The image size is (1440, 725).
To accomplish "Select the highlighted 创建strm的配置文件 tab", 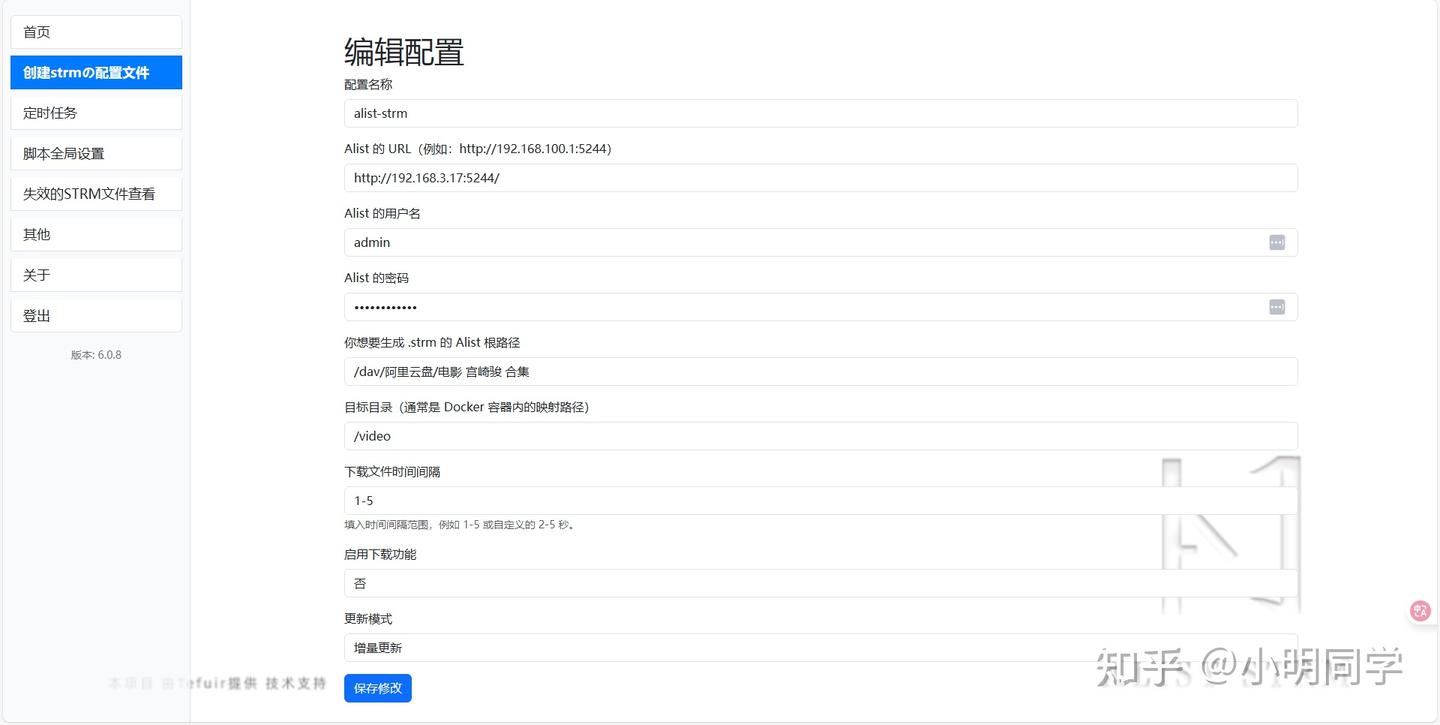I will (x=95, y=72).
